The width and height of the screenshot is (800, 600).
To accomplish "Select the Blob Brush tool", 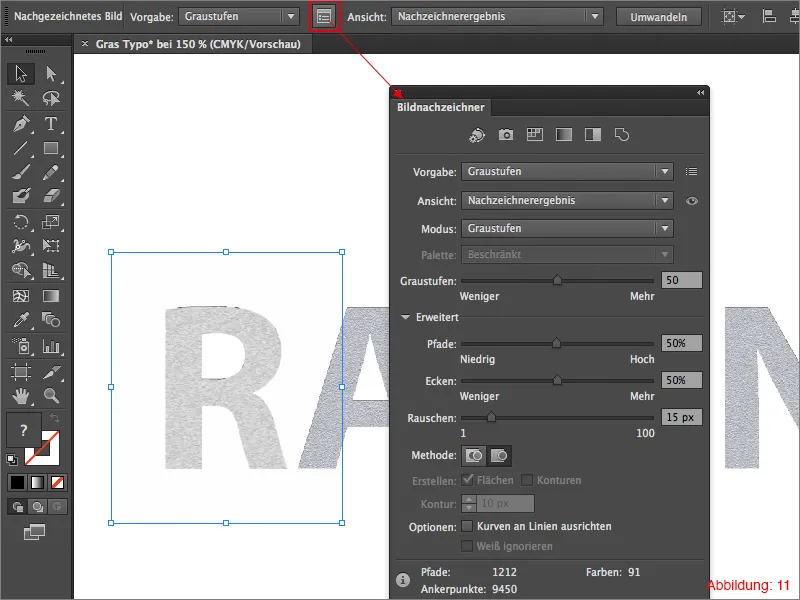I will 21,196.
